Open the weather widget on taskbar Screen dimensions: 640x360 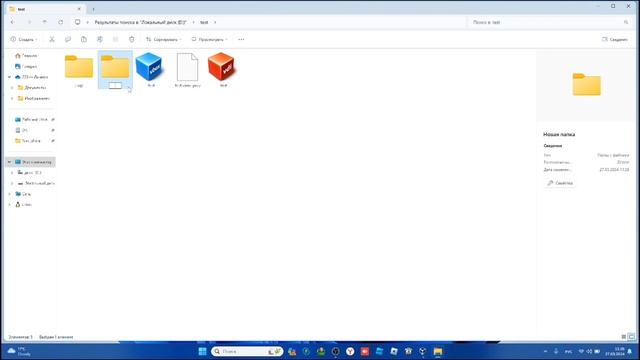pyautogui.click(x=19, y=351)
